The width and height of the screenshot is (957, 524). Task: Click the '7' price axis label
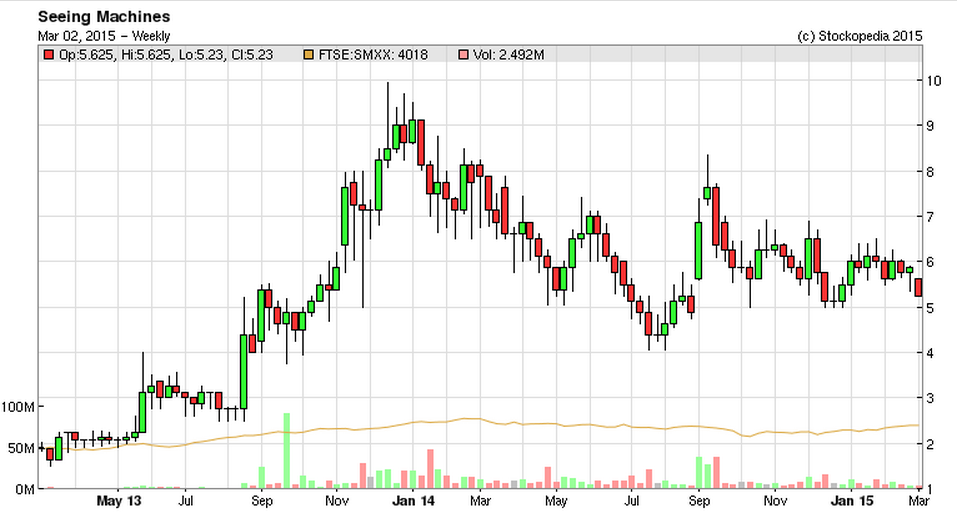[930, 217]
